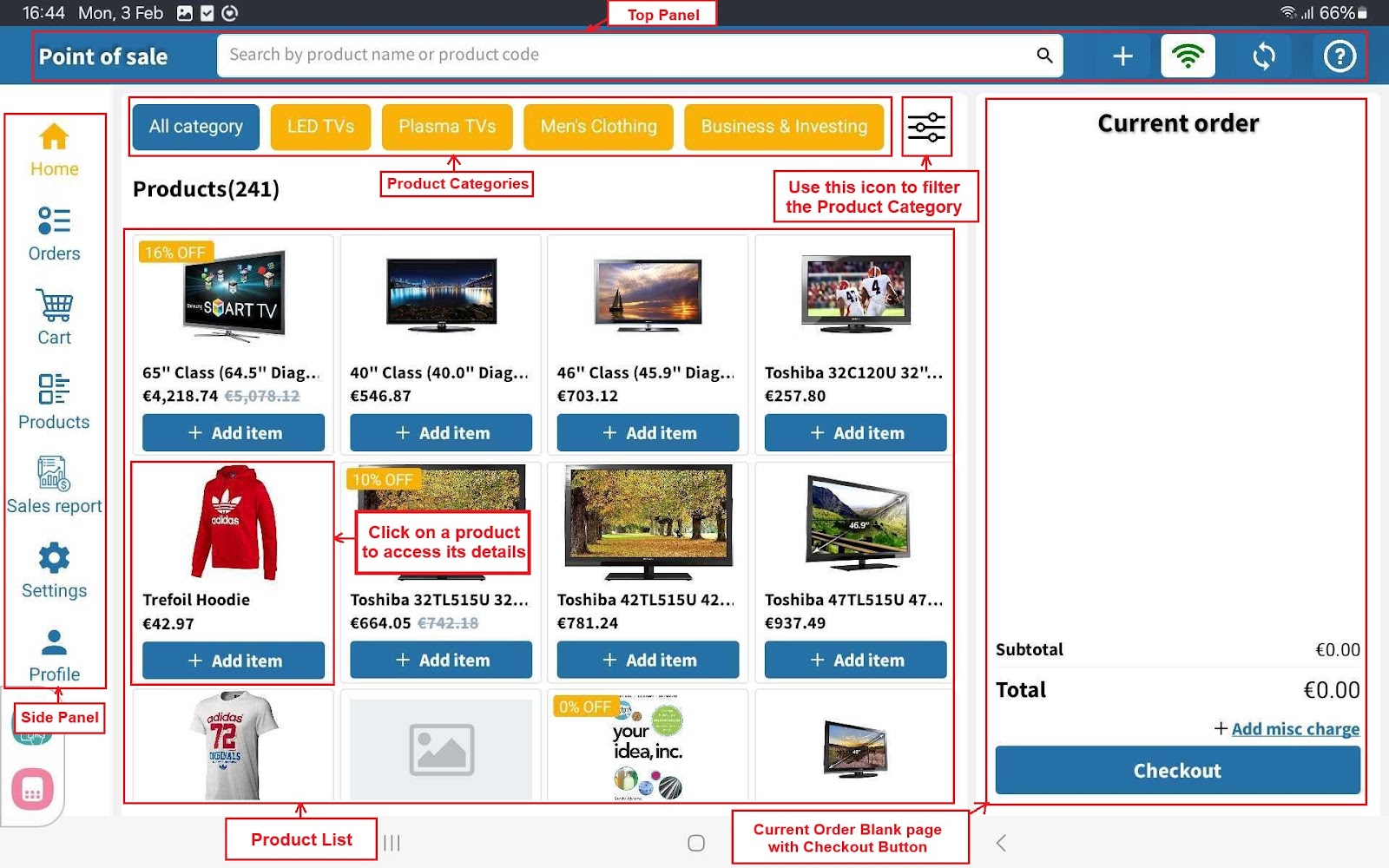Viewport: 1389px width, 868px height.
Task: Click the help question mark icon
Action: coord(1340,56)
